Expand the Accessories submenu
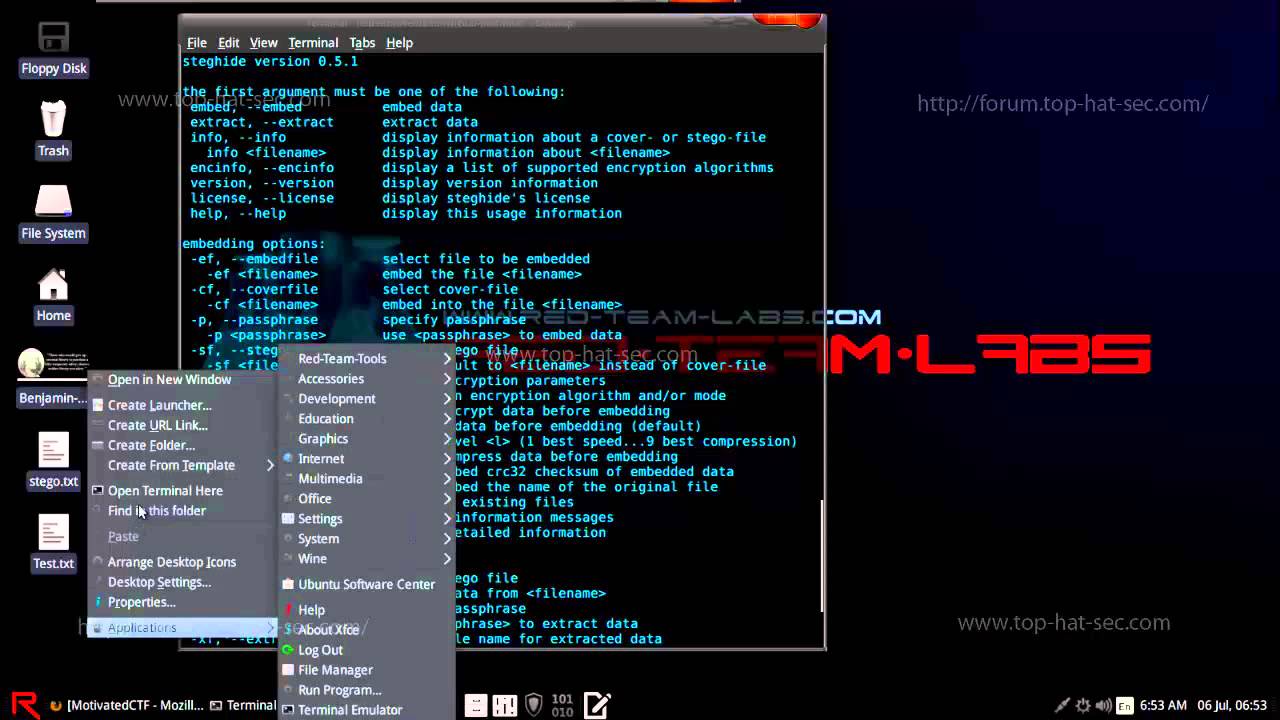Viewport: 1280px width, 720px height. coord(366,379)
